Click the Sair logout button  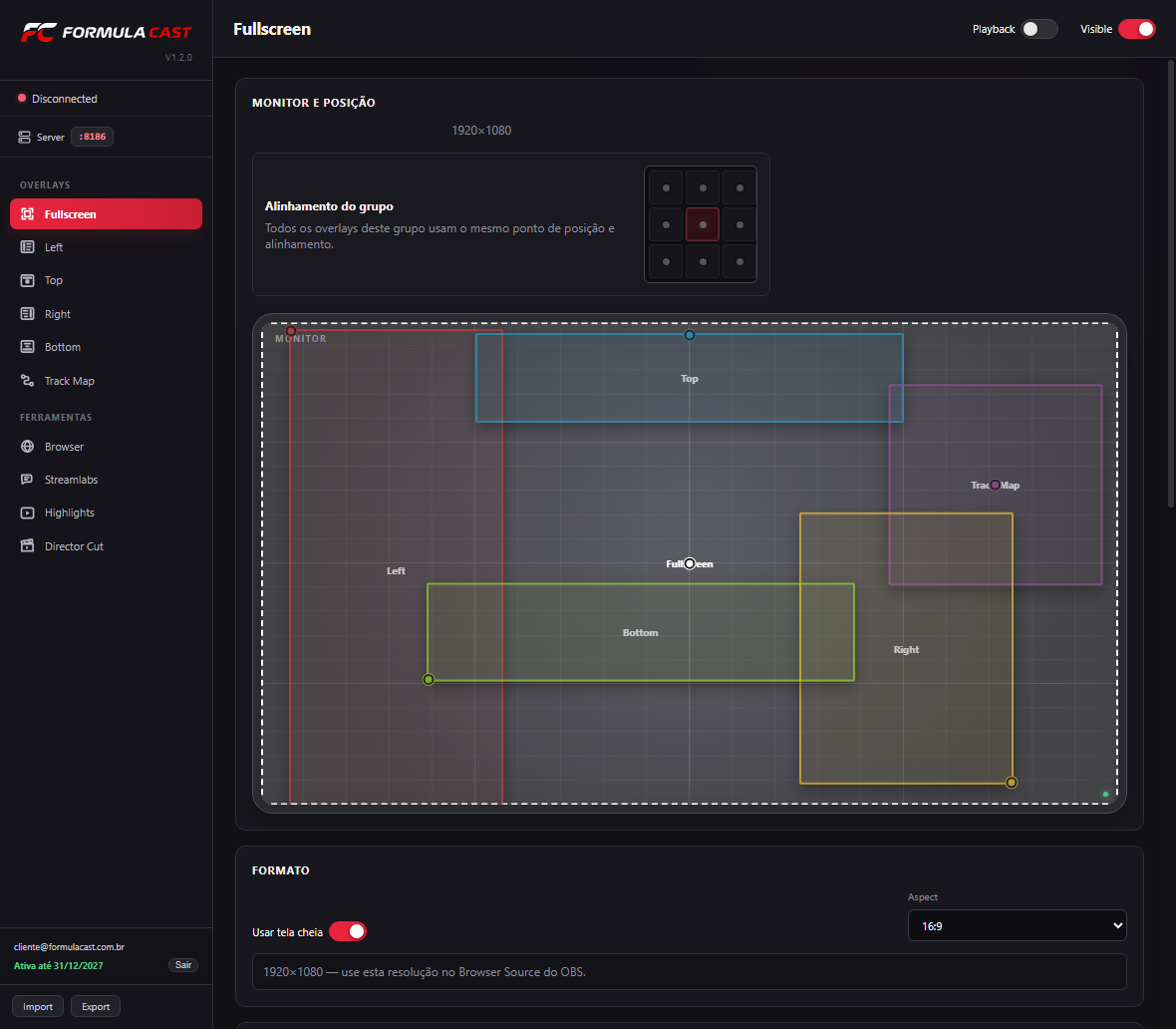pos(183,965)
